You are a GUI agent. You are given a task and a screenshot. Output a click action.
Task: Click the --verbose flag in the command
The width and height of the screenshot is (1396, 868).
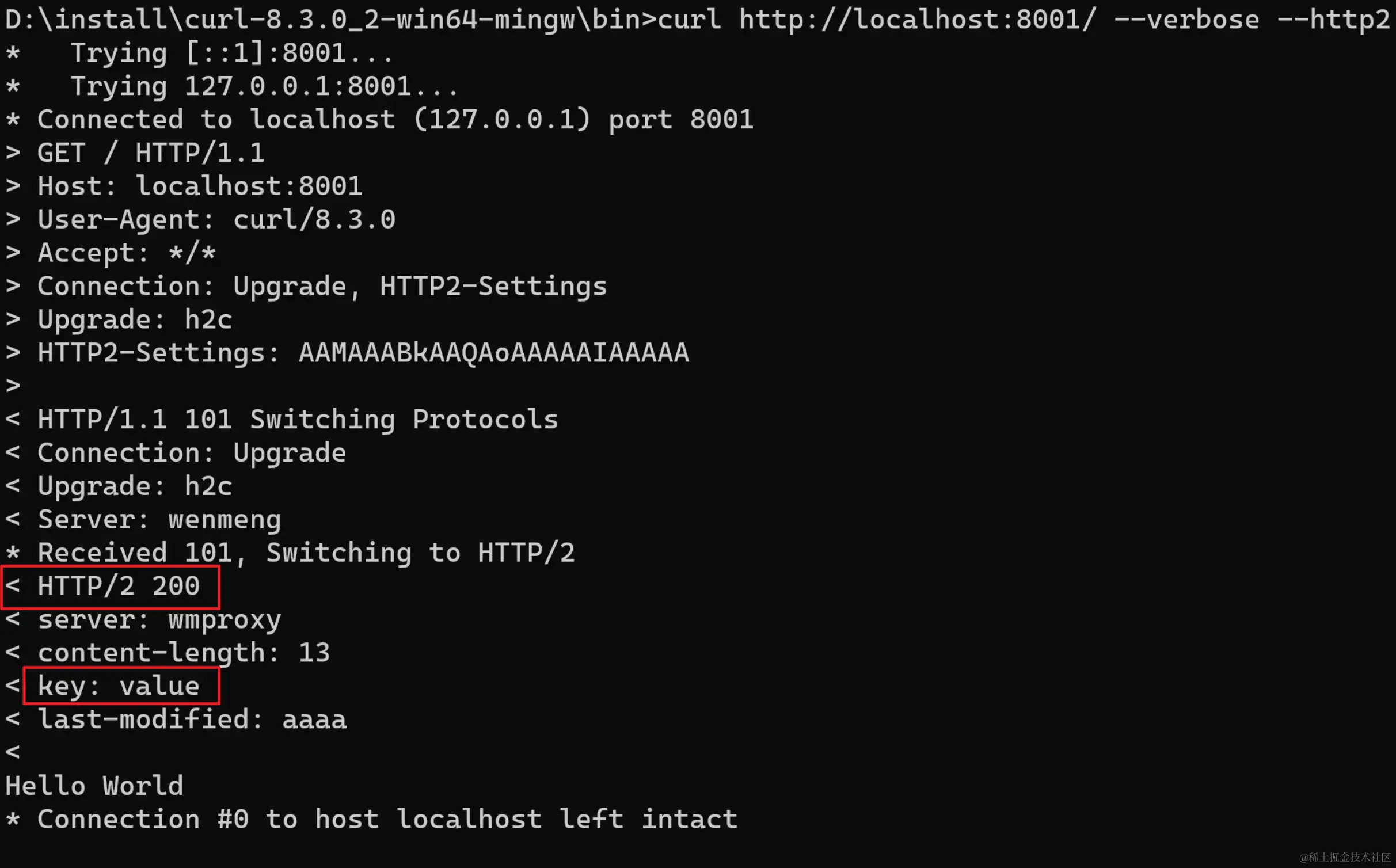[1186, 20]
